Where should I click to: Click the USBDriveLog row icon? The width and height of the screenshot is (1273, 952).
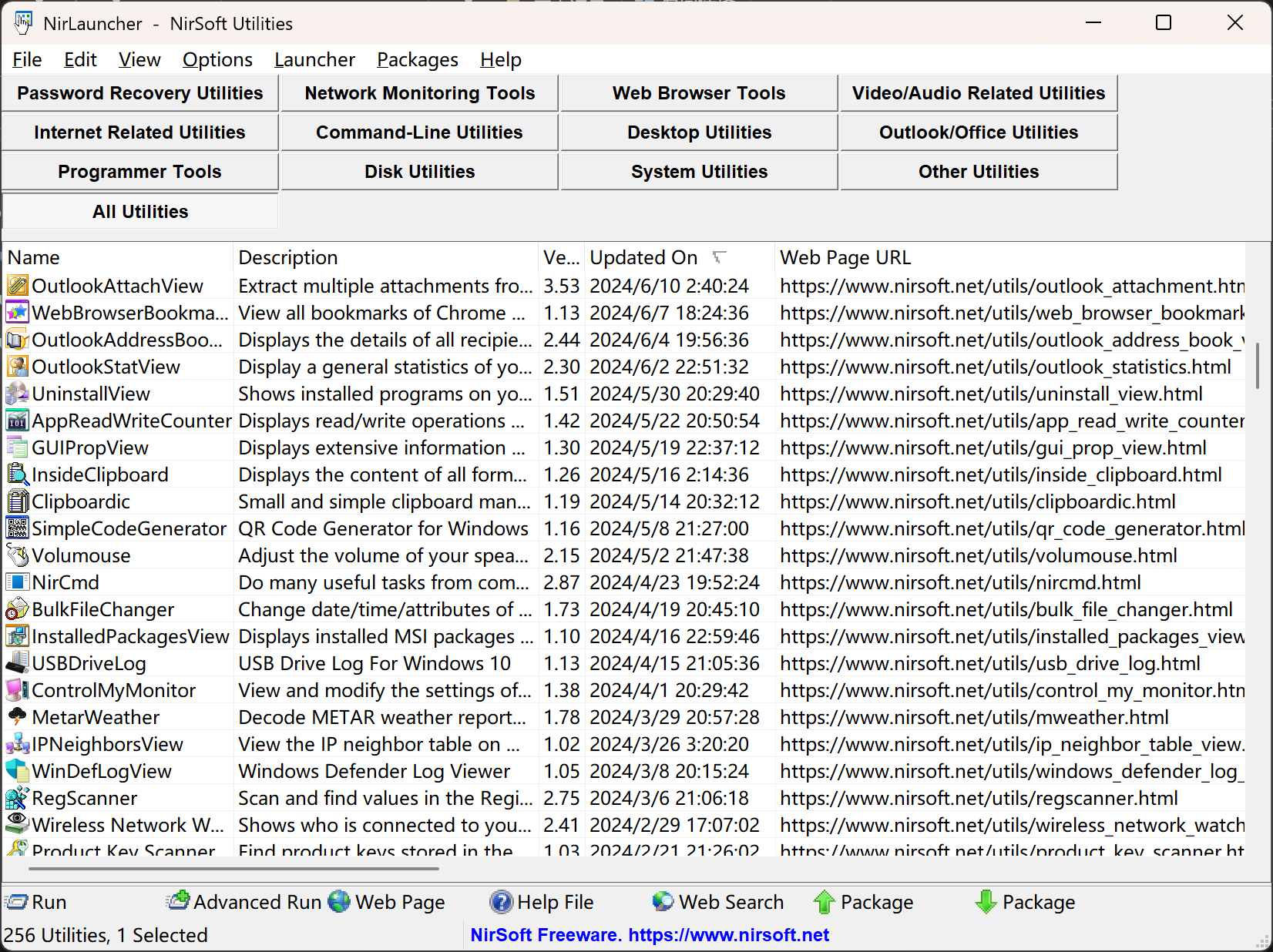click(x=17, y=663)
